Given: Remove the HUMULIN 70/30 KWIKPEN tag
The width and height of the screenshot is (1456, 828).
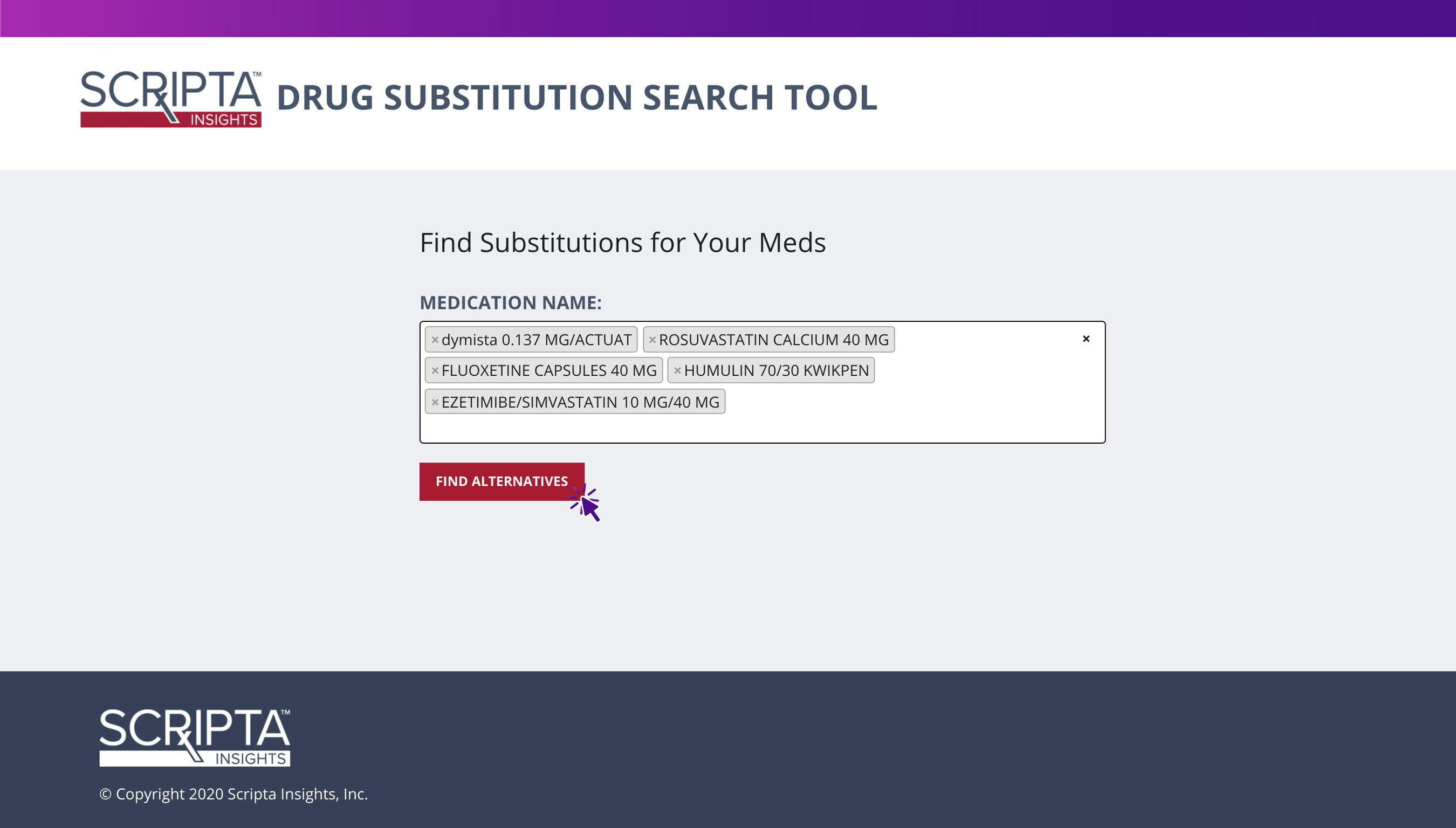Looking at the screenshot, I should [677, 370].
